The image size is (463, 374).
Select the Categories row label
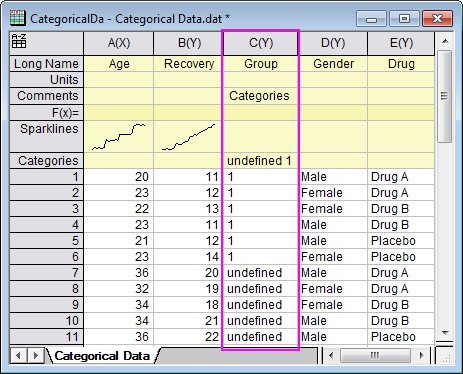[x=46, y=161]
